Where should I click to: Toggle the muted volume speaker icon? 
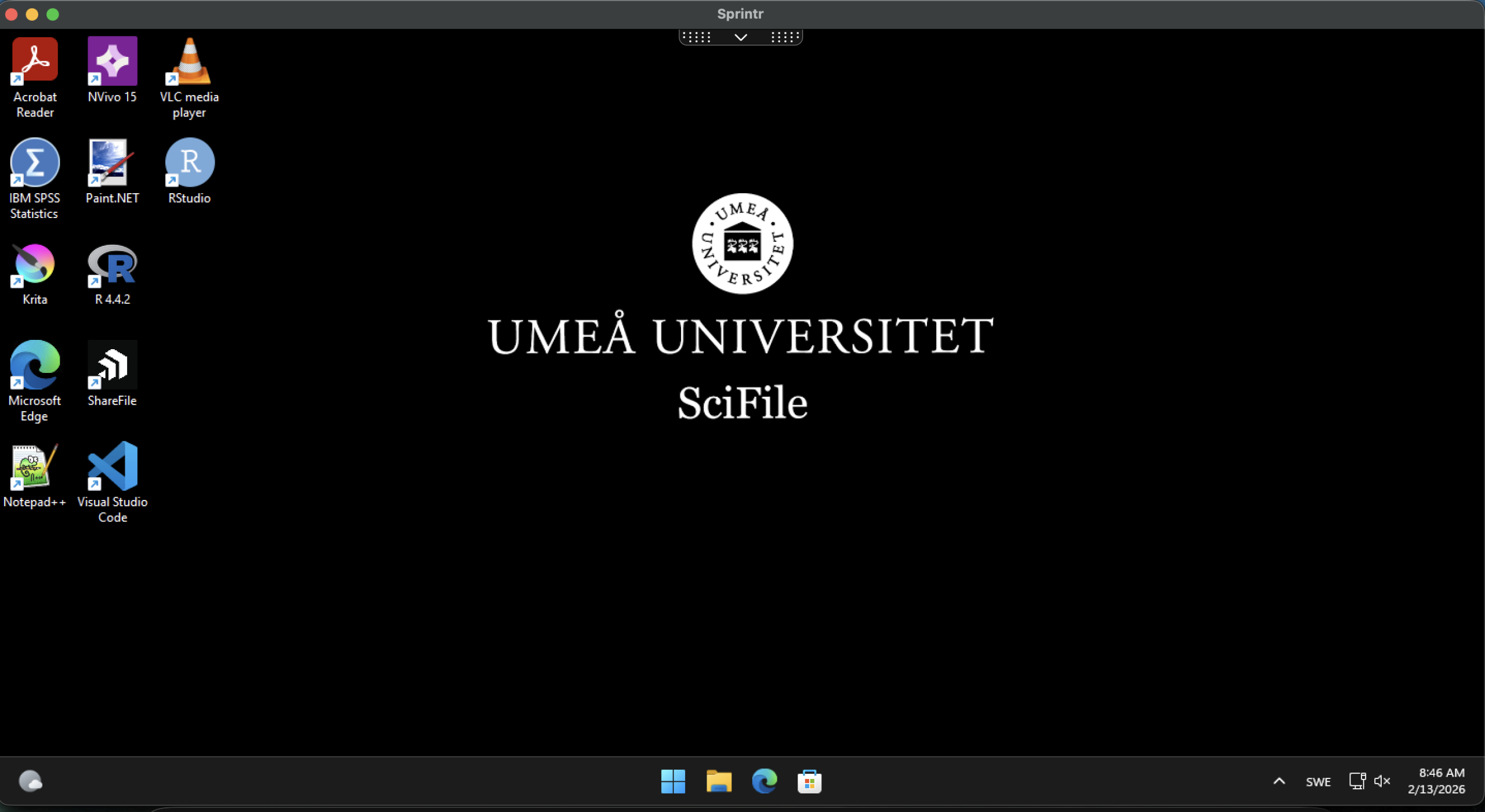[1382, 781]
